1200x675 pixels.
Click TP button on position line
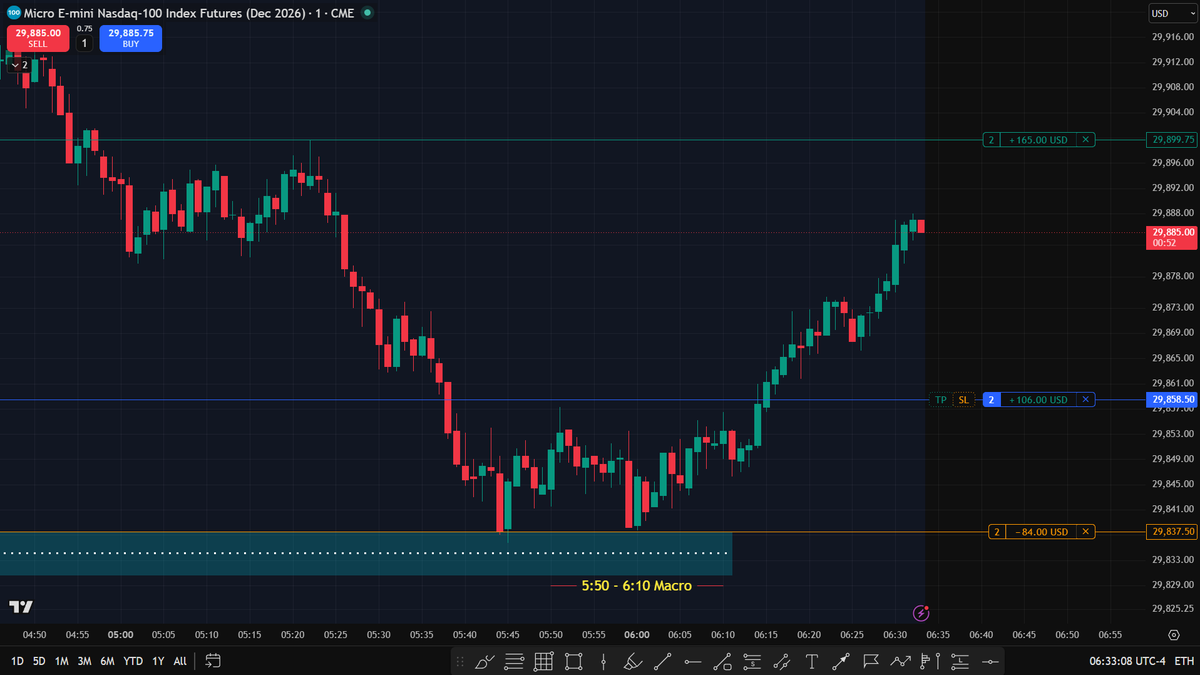tap(940, 400)
